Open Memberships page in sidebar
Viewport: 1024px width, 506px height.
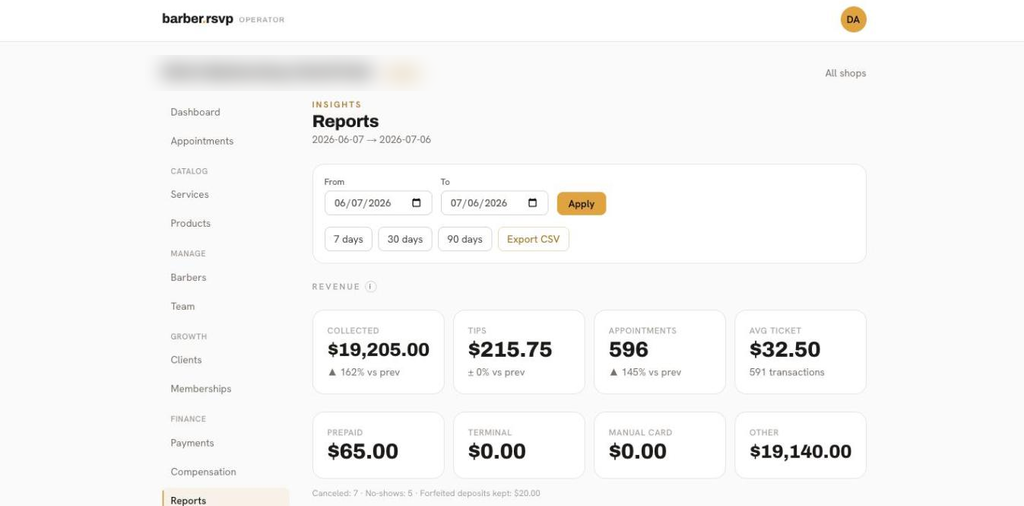pyautogui.click(x=201, y=388)
